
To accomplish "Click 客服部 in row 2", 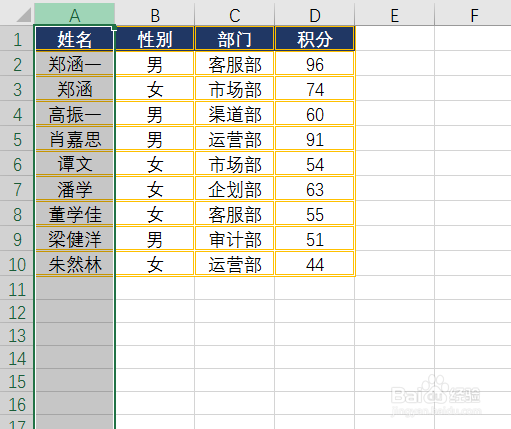I will [235, 64].
